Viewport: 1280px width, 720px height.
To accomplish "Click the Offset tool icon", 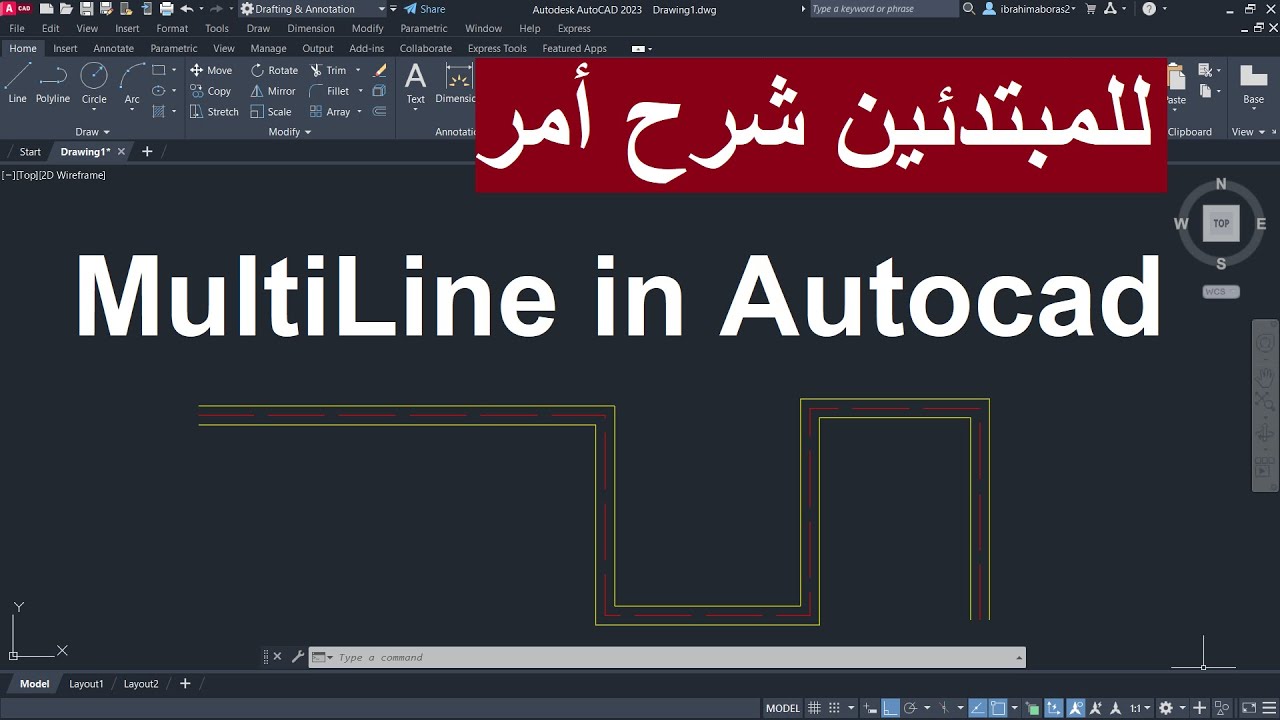I will pyautogui.click(x=380, y=112).
